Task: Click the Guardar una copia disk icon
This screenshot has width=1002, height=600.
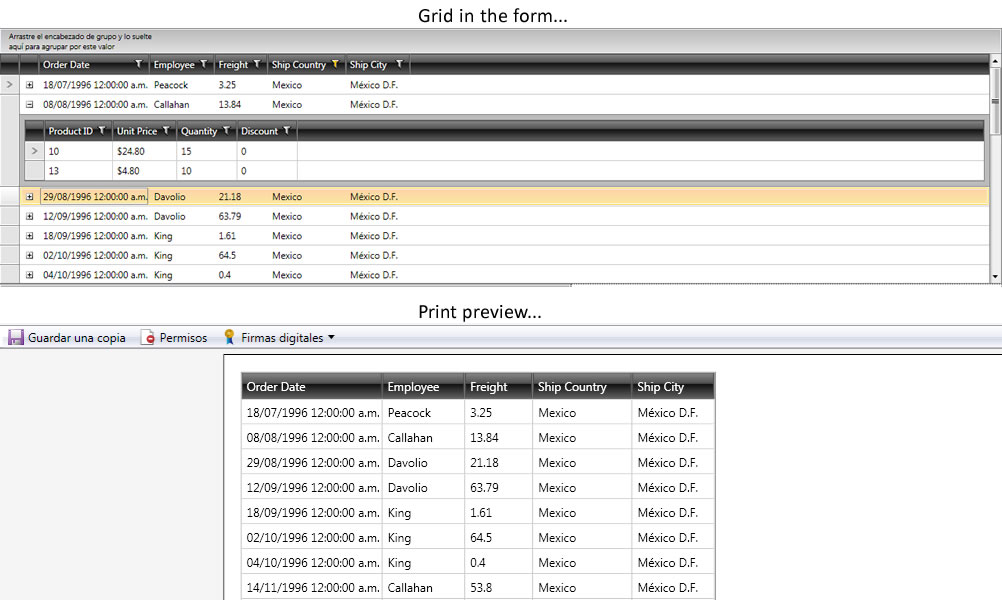Action: point(15,337)
